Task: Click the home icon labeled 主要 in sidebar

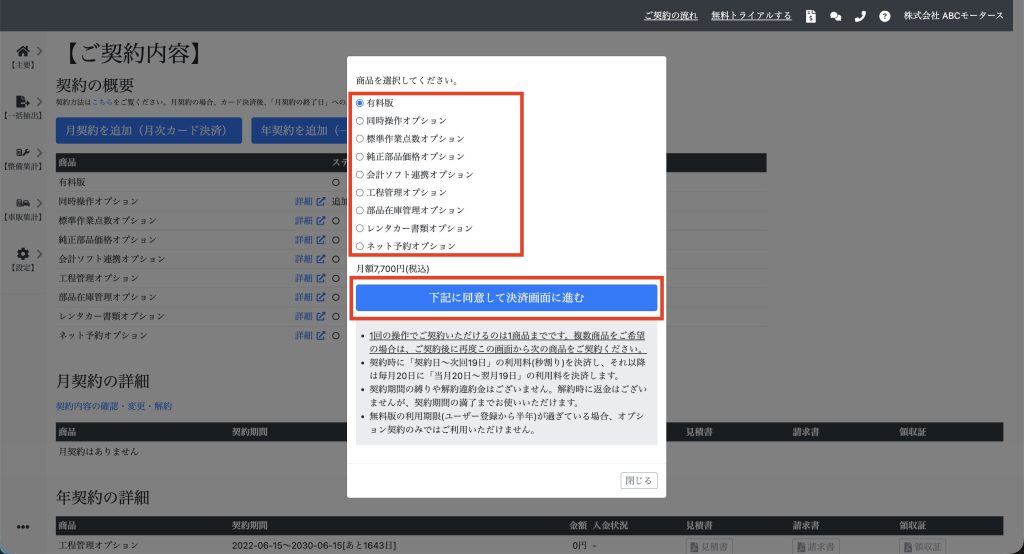Action: coord(23,51)
